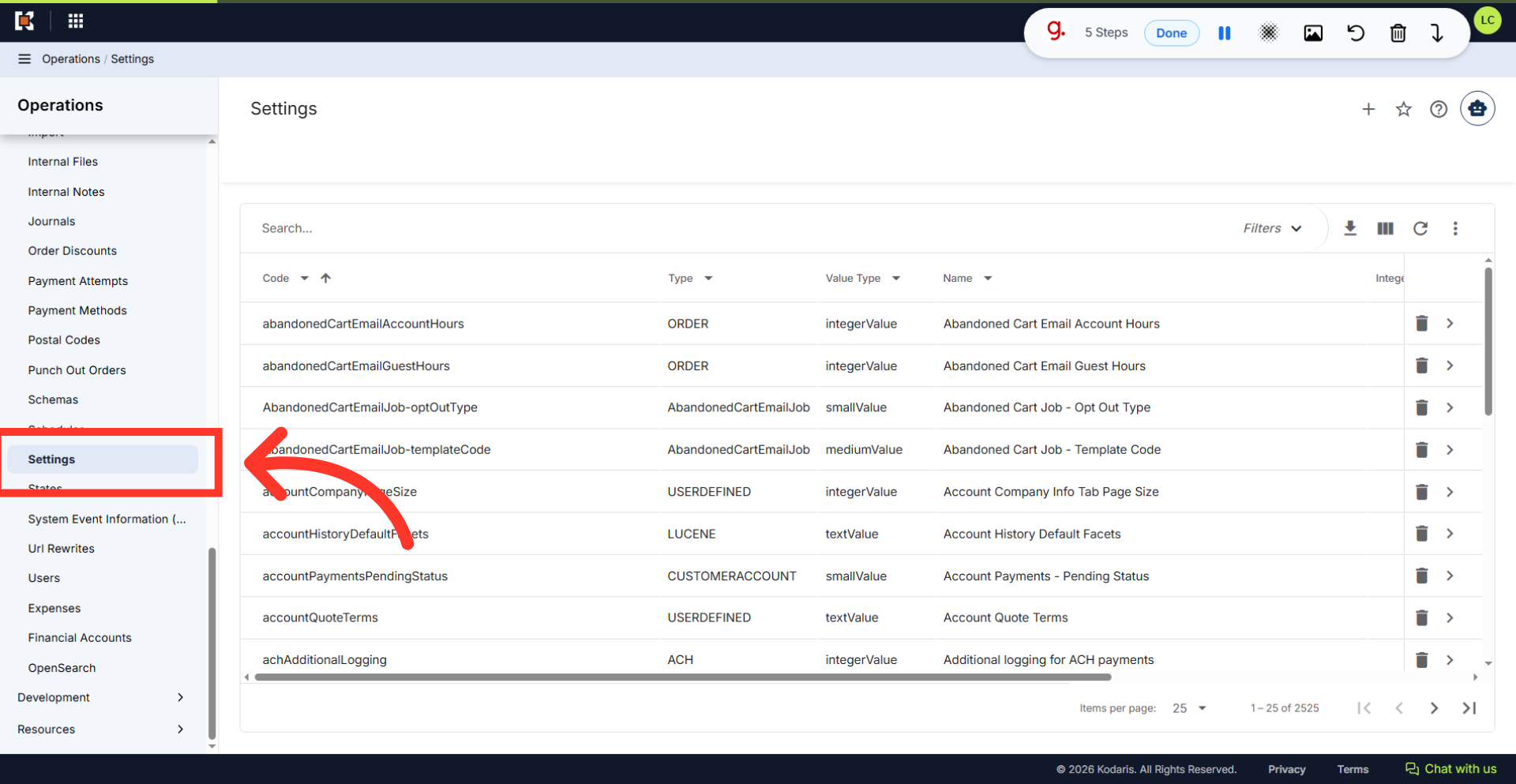
Task: Open the Value Type column dropdown
Action: pyautogui.click(x=896, y=279)
